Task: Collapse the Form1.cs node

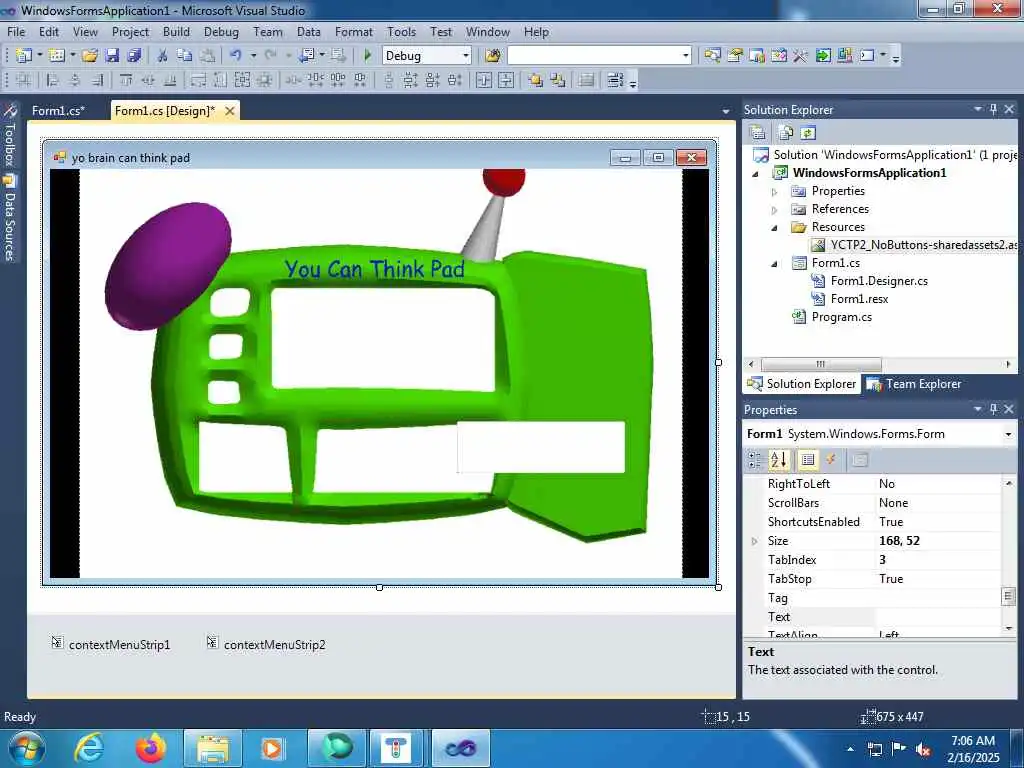Action: tap(775, 264)
